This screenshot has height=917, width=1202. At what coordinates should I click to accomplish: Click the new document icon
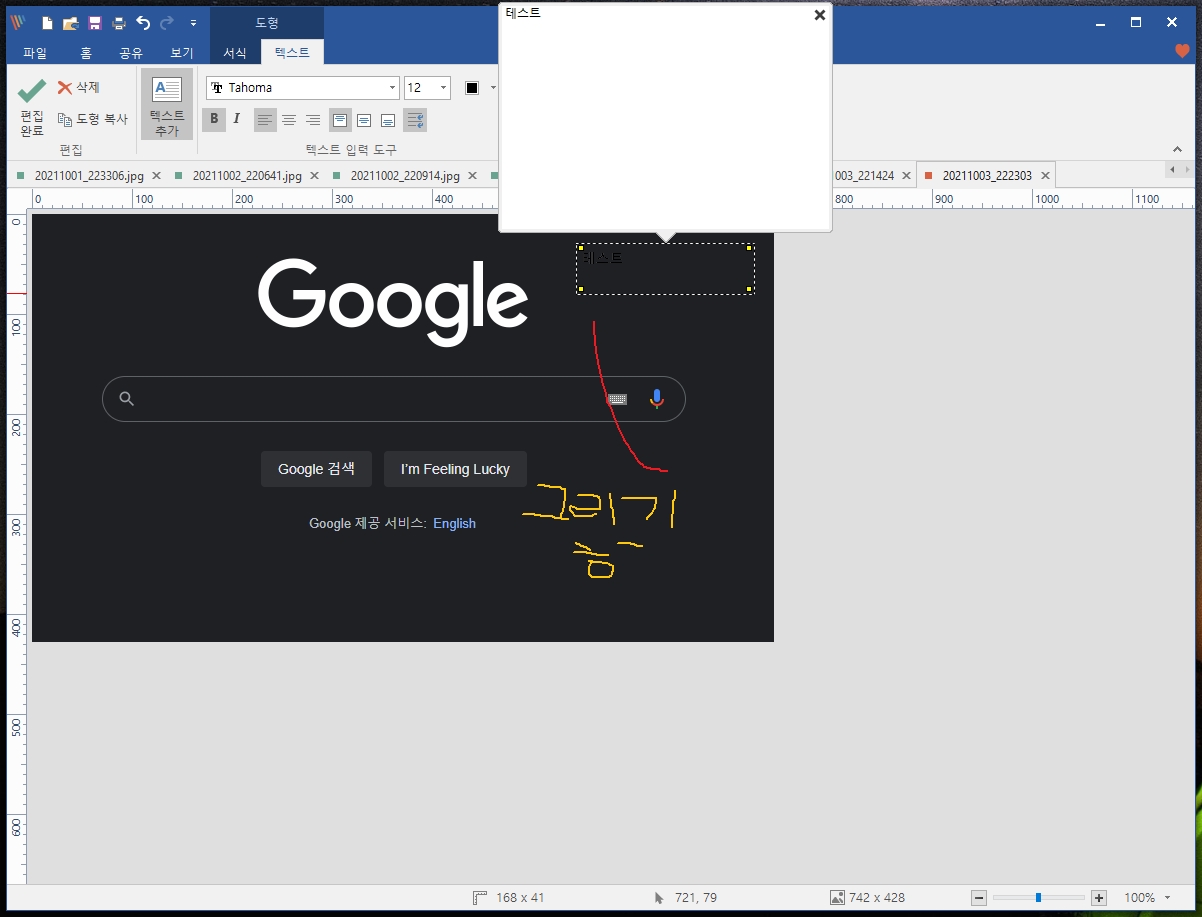pos(47,22)
